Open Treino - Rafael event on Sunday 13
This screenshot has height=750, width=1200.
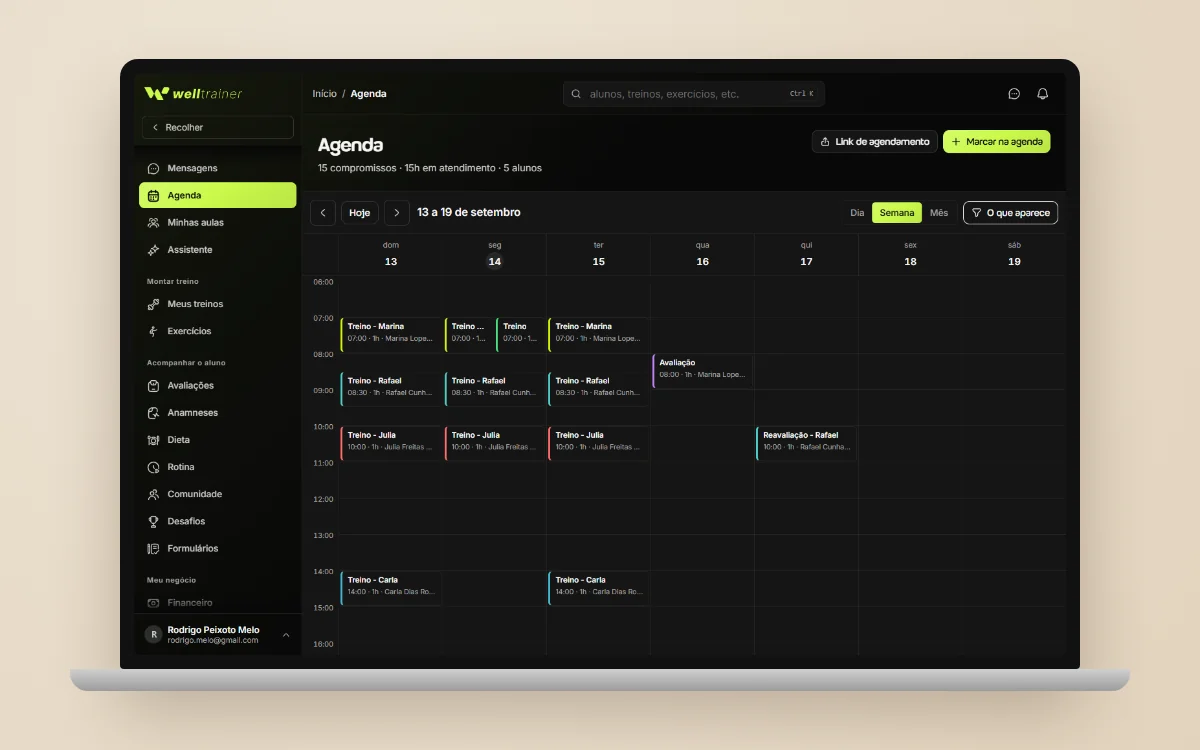tap(391, 389)
